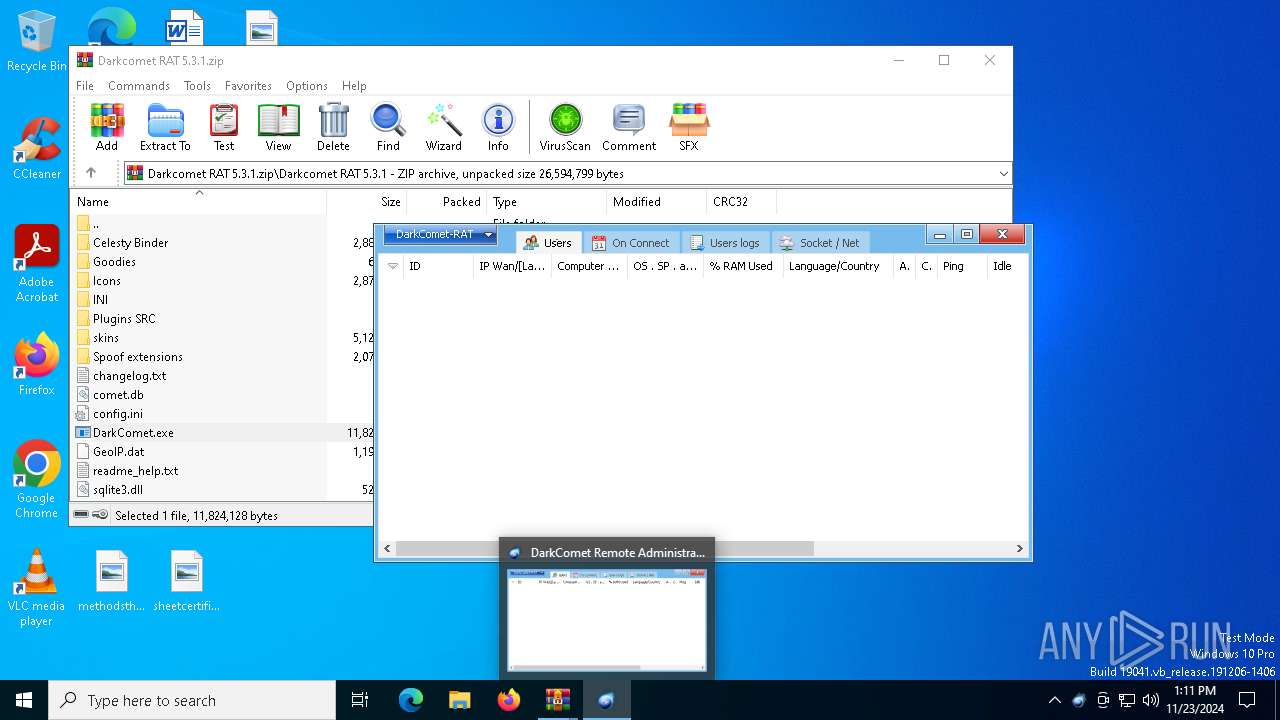Expand the archive path dropdown
Viewport: 1280px width, 720px height.
1003,174
